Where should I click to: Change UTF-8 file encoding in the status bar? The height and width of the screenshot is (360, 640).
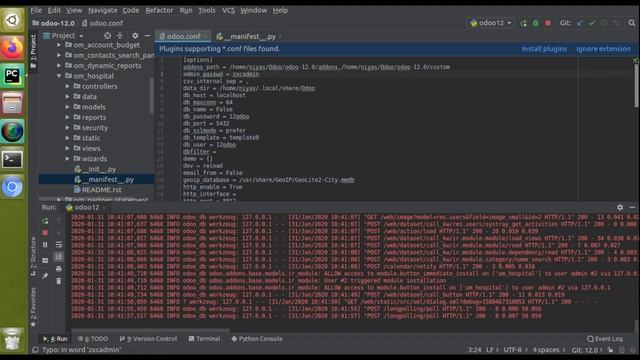click(515, 350)
